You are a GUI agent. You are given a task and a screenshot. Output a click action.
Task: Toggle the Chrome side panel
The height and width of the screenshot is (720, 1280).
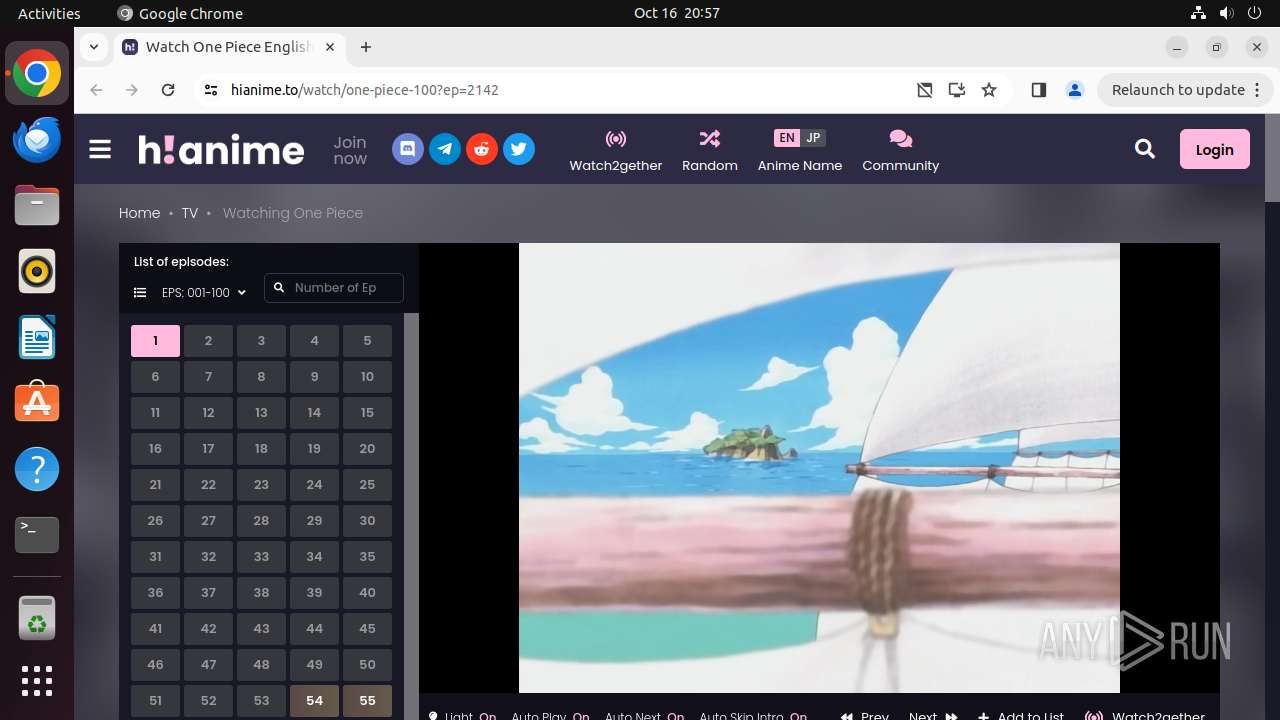[1039, 90]
